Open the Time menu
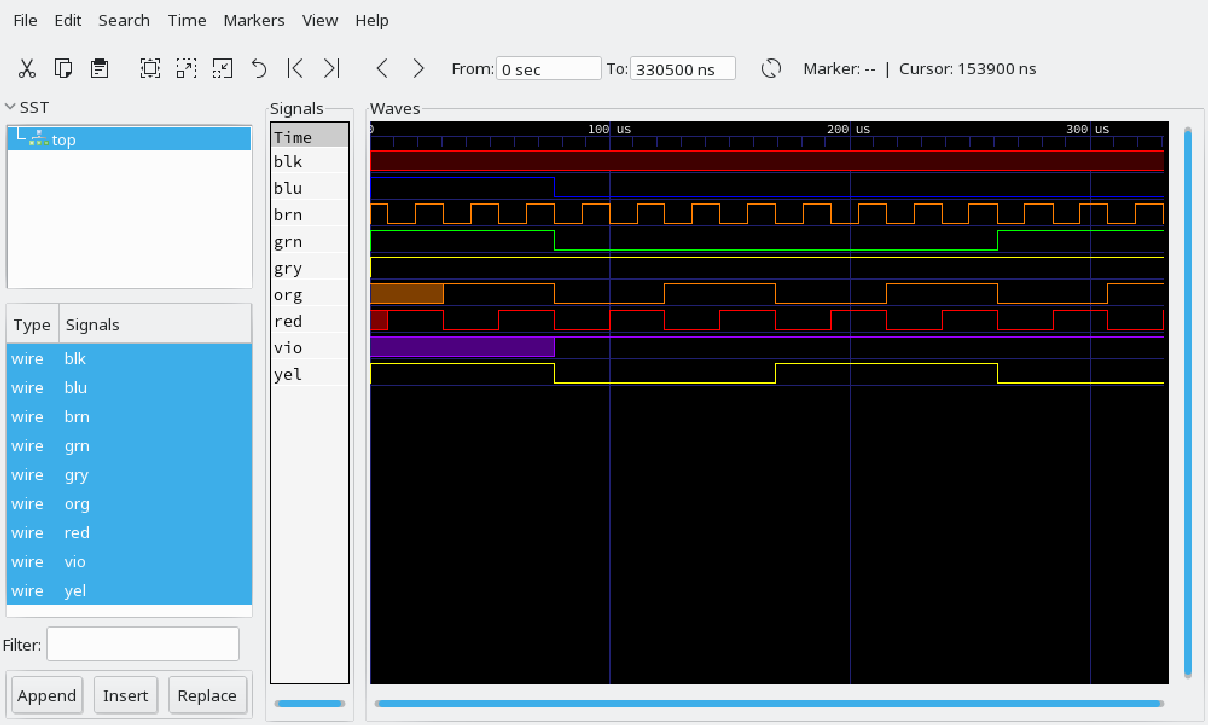1208x725 pixels. 186,20
